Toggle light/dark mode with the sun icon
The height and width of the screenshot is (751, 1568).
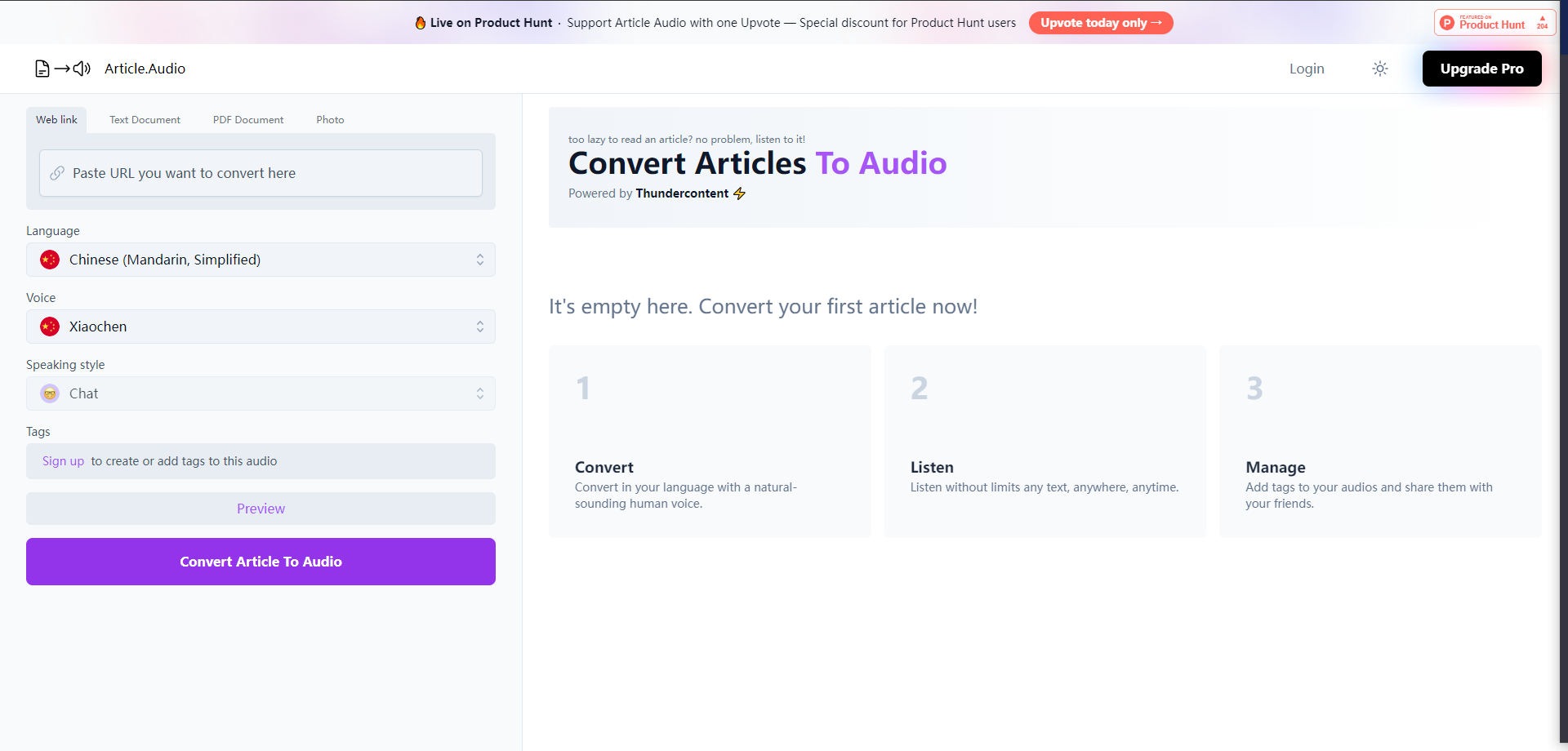point(1379,69)
